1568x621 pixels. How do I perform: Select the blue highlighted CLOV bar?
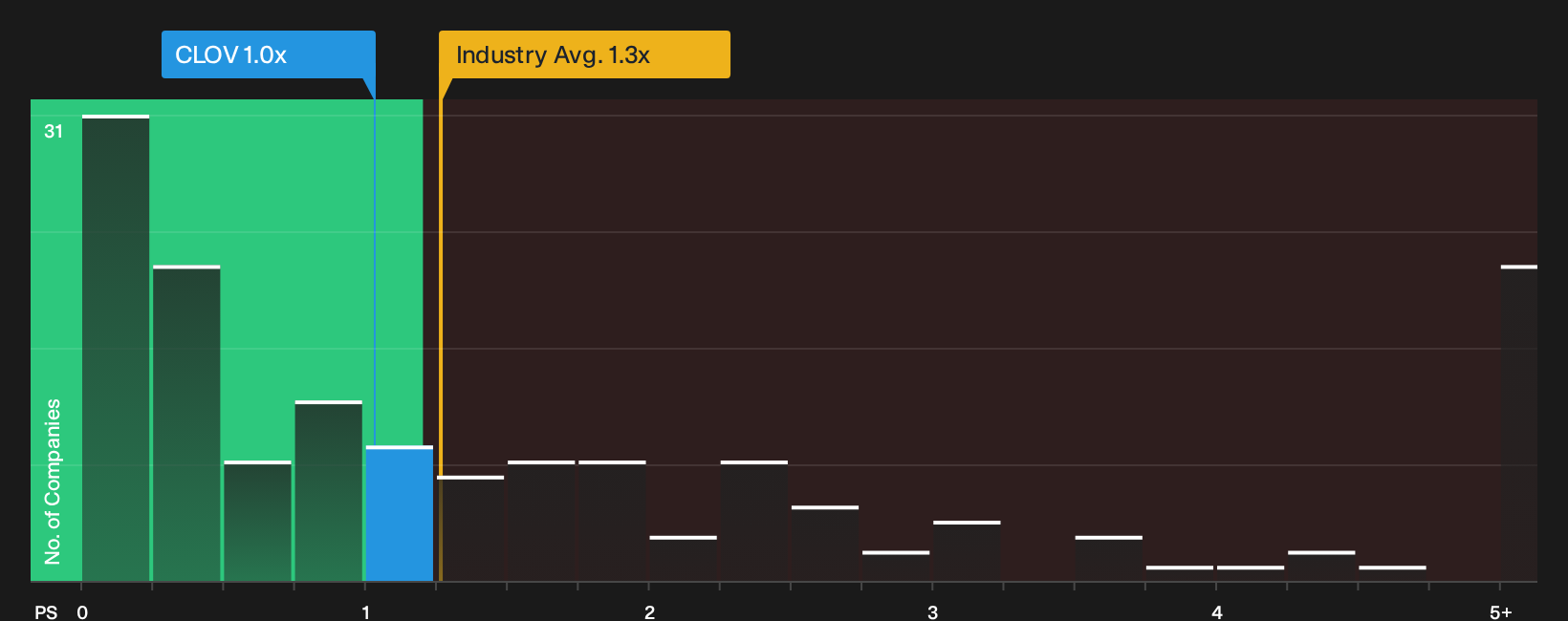click(400, 513)
